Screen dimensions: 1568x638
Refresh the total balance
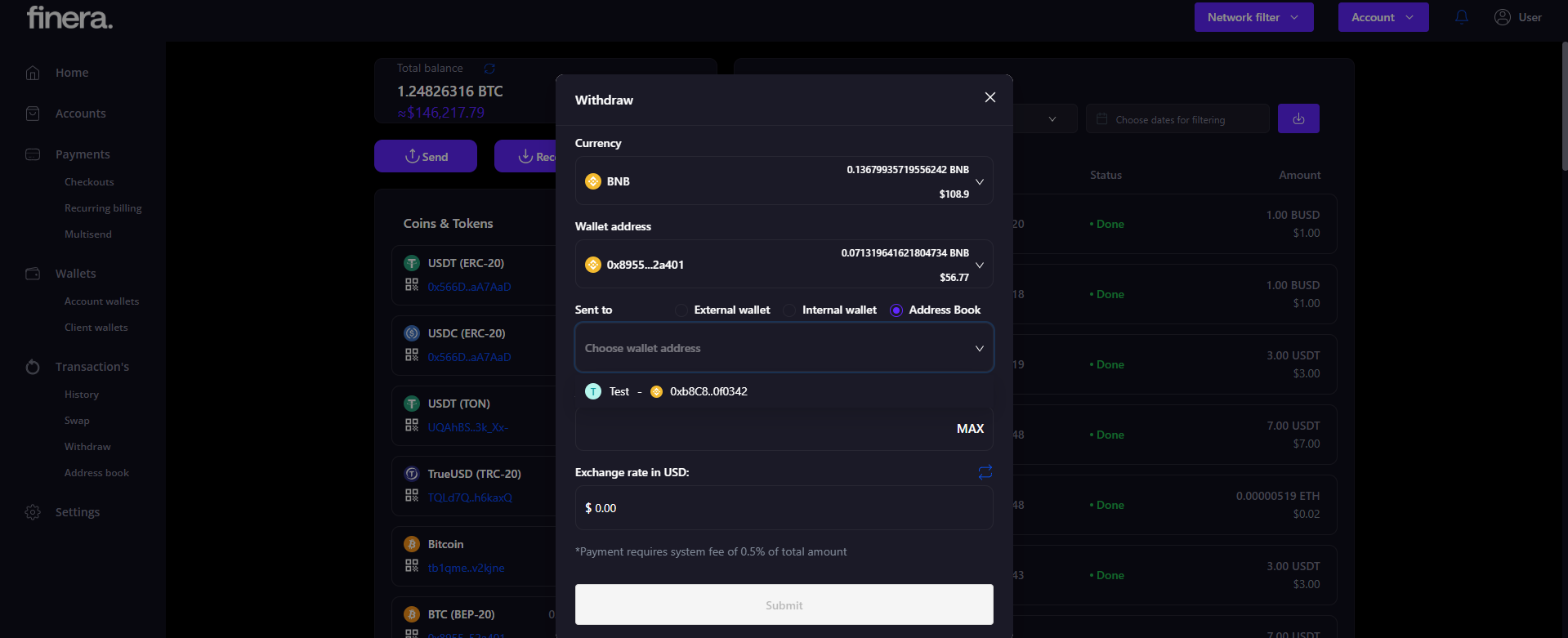coord(489,69)
